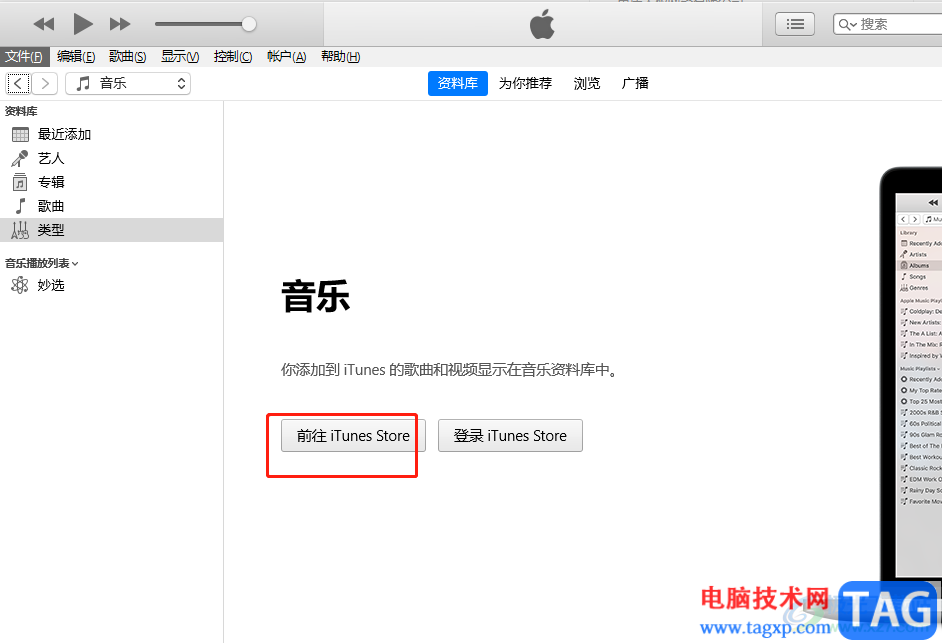Screen dimensions: 942x643
Task: Open 艺人 in the sidebar
Action: coord(111,159)
